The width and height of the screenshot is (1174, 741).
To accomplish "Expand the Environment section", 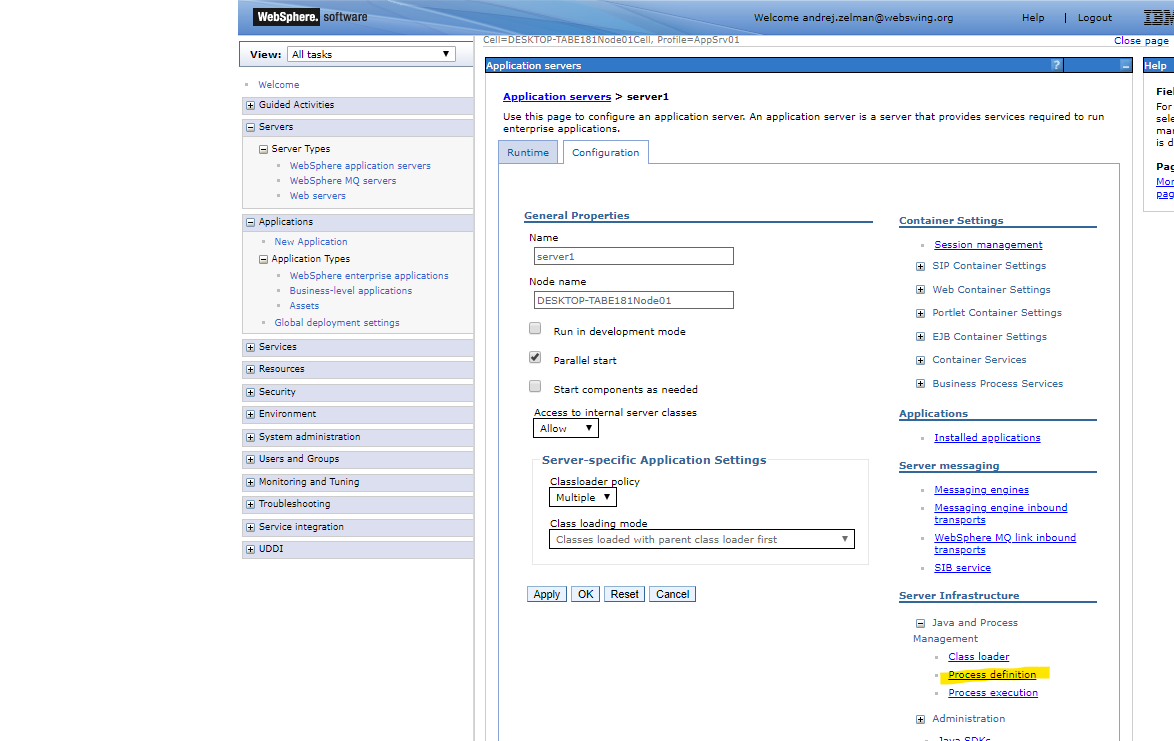I will [251, 414].
